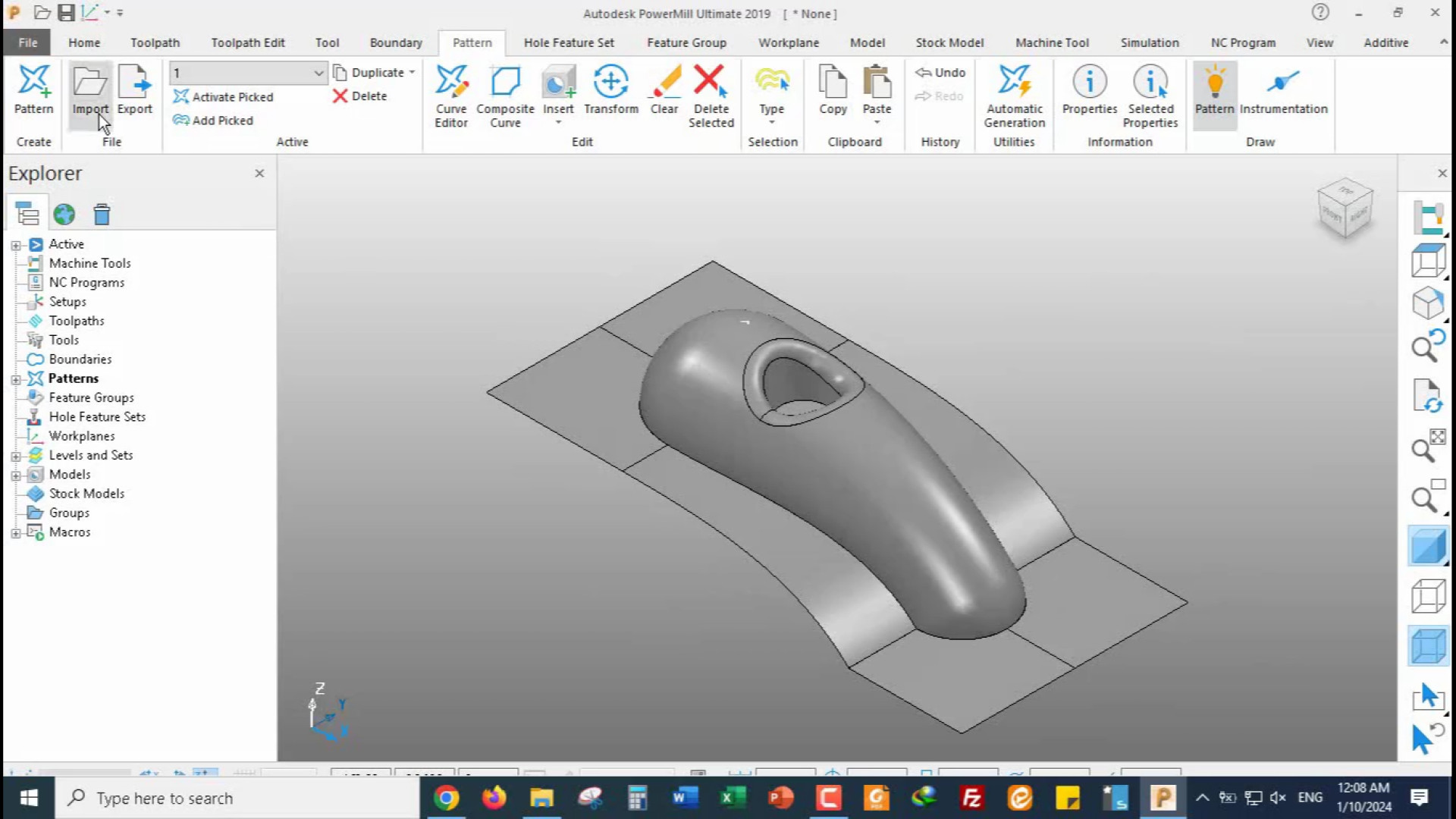
Task: Click the Duplicate button
Action: coord(369,72)
